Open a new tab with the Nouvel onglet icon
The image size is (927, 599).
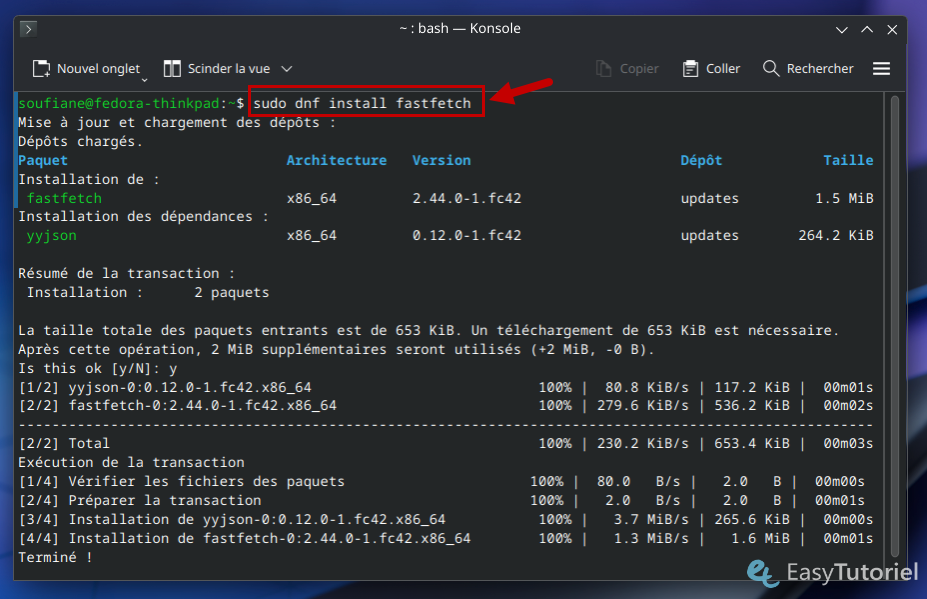[41, 69]
